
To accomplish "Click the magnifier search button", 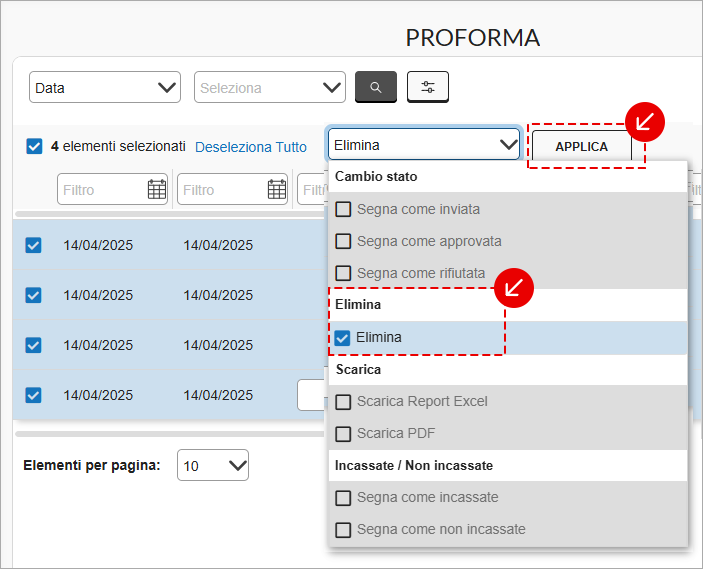I will point(376,87).
